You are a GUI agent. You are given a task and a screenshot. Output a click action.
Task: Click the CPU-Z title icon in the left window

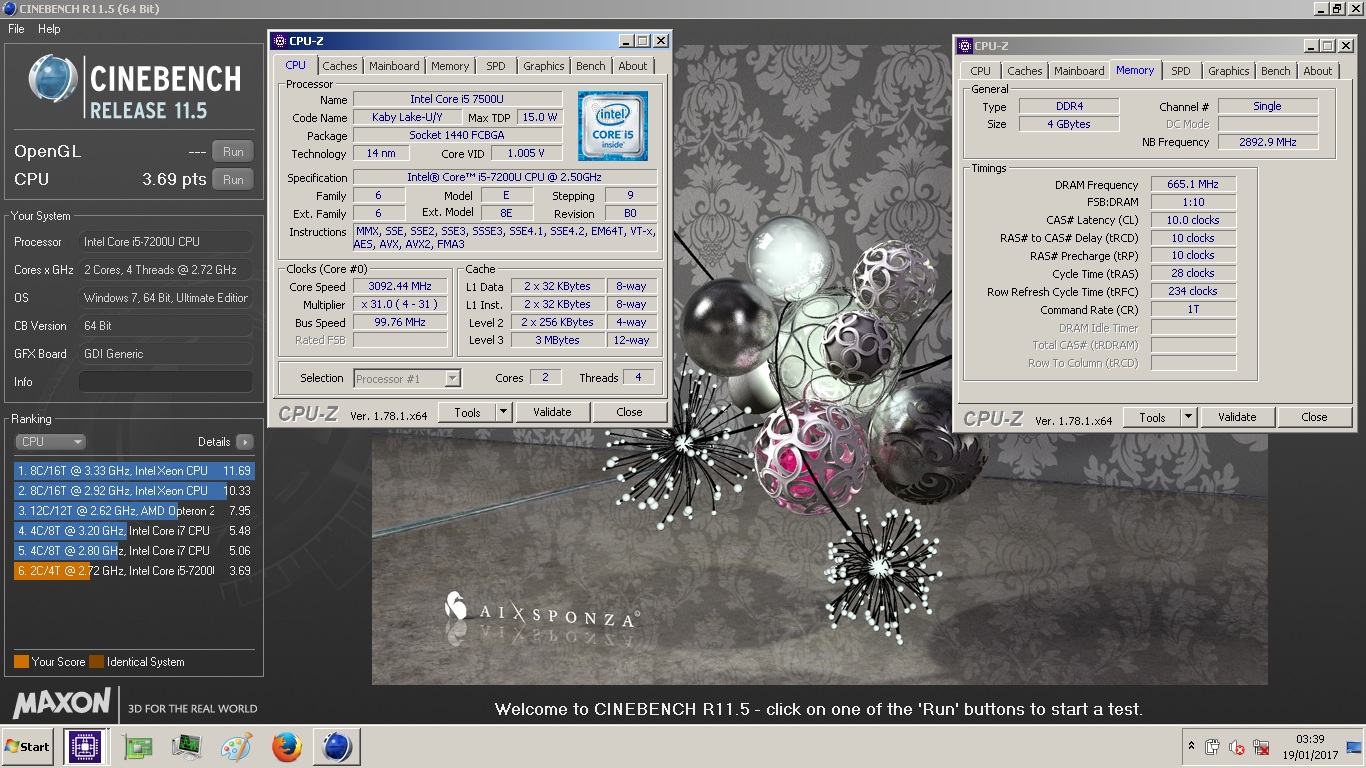(x=279, y=41)
